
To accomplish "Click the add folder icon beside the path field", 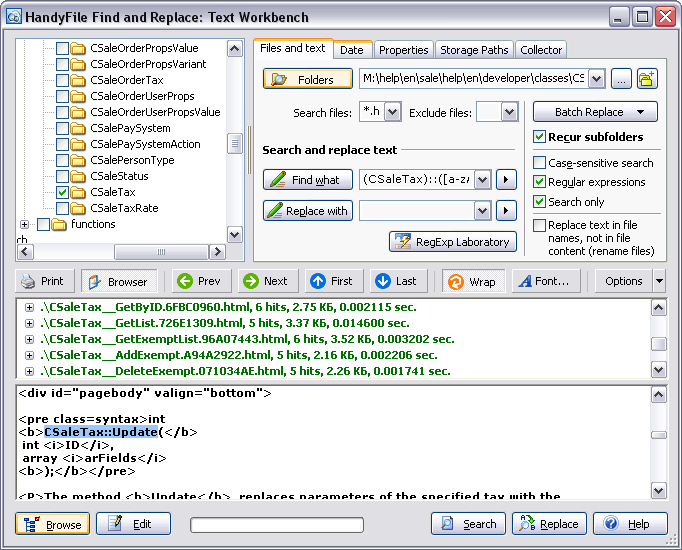I will point(647,79).
